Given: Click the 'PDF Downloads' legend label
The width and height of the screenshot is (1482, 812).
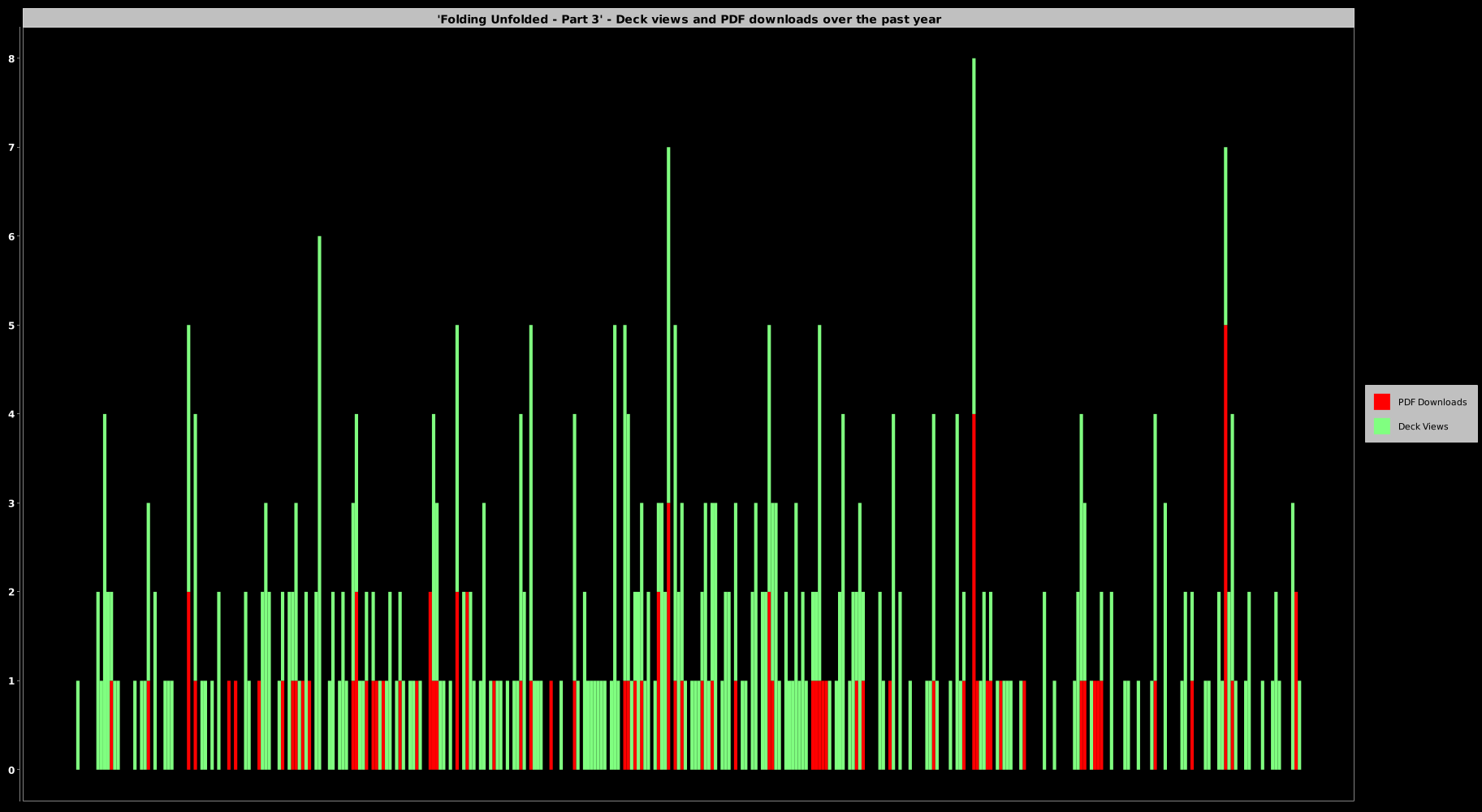Looking at the screenshot, I should coord(1432,402).
